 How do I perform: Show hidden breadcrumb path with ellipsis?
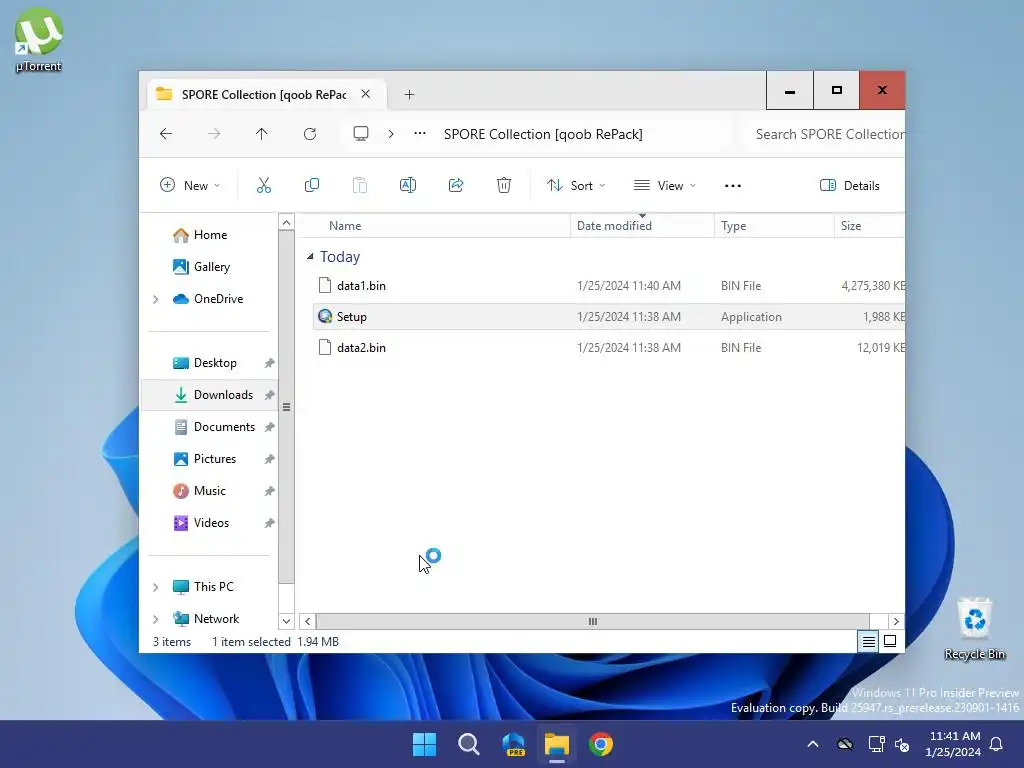click(420, 134)
